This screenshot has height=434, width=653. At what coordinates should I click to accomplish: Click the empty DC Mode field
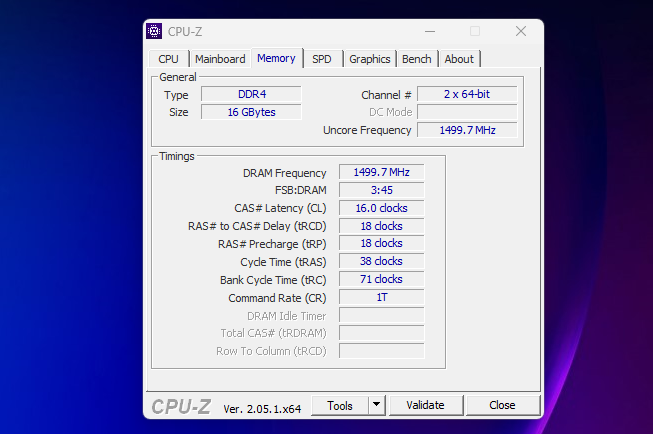[467, 112]
